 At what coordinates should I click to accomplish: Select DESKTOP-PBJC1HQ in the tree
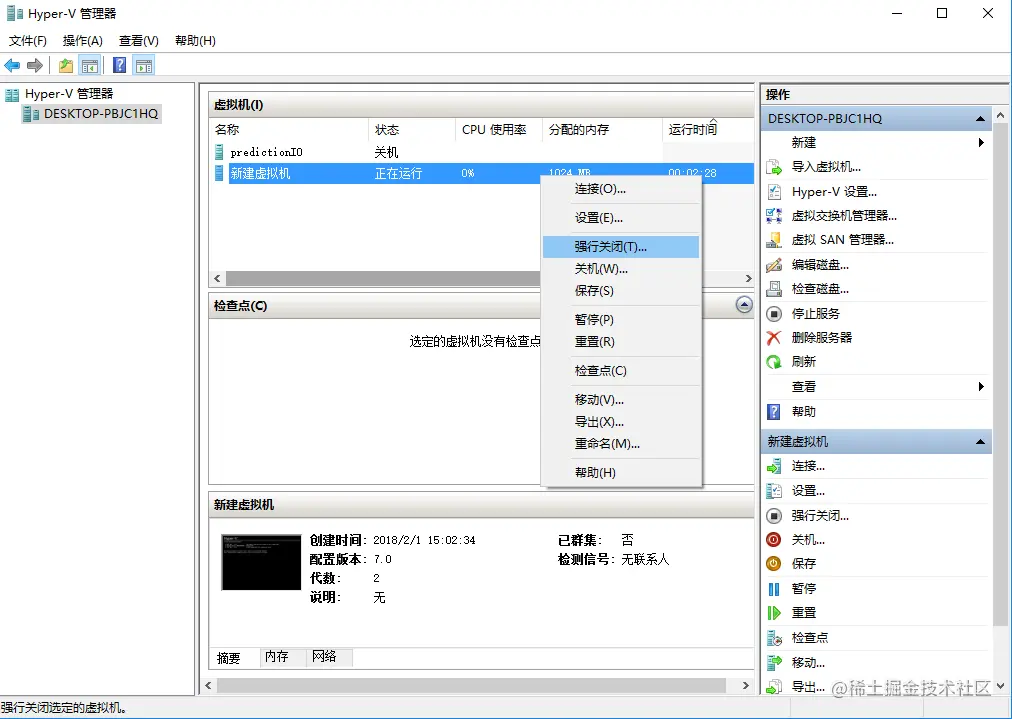coord(91,114)
